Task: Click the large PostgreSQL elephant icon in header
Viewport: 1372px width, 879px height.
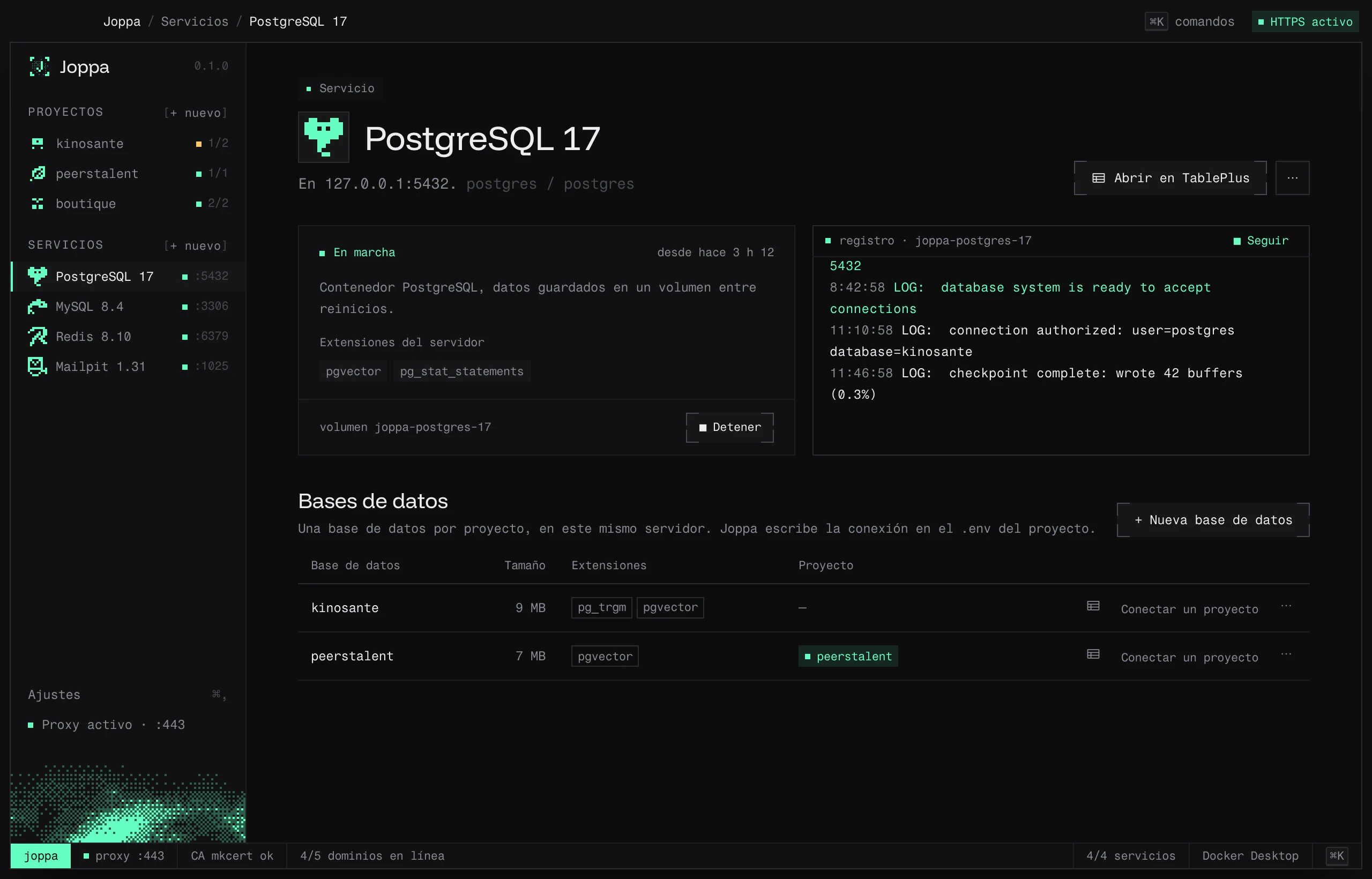Action: [x=324, y=137]
